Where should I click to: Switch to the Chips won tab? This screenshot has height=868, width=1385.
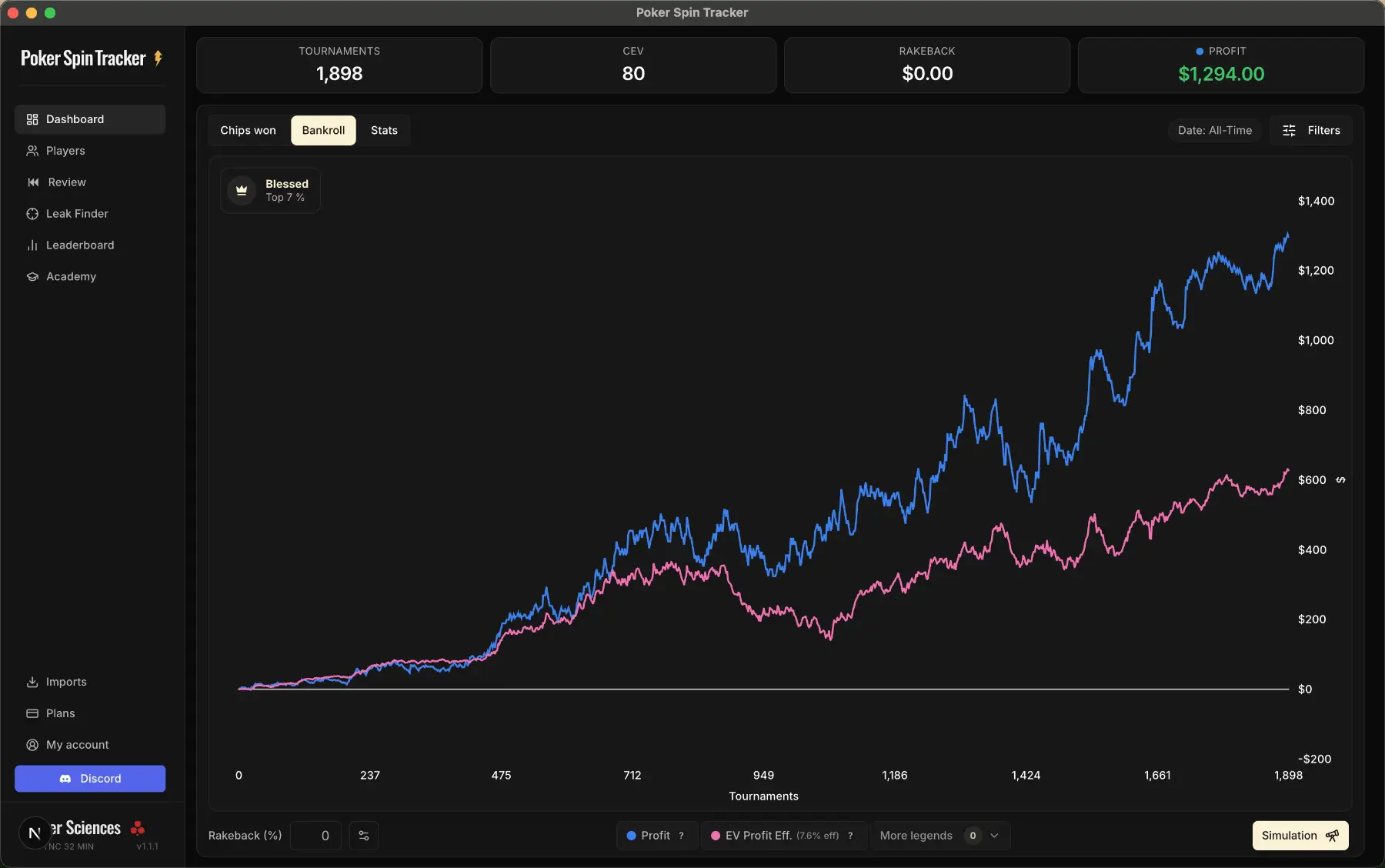[x=248, y=131]
